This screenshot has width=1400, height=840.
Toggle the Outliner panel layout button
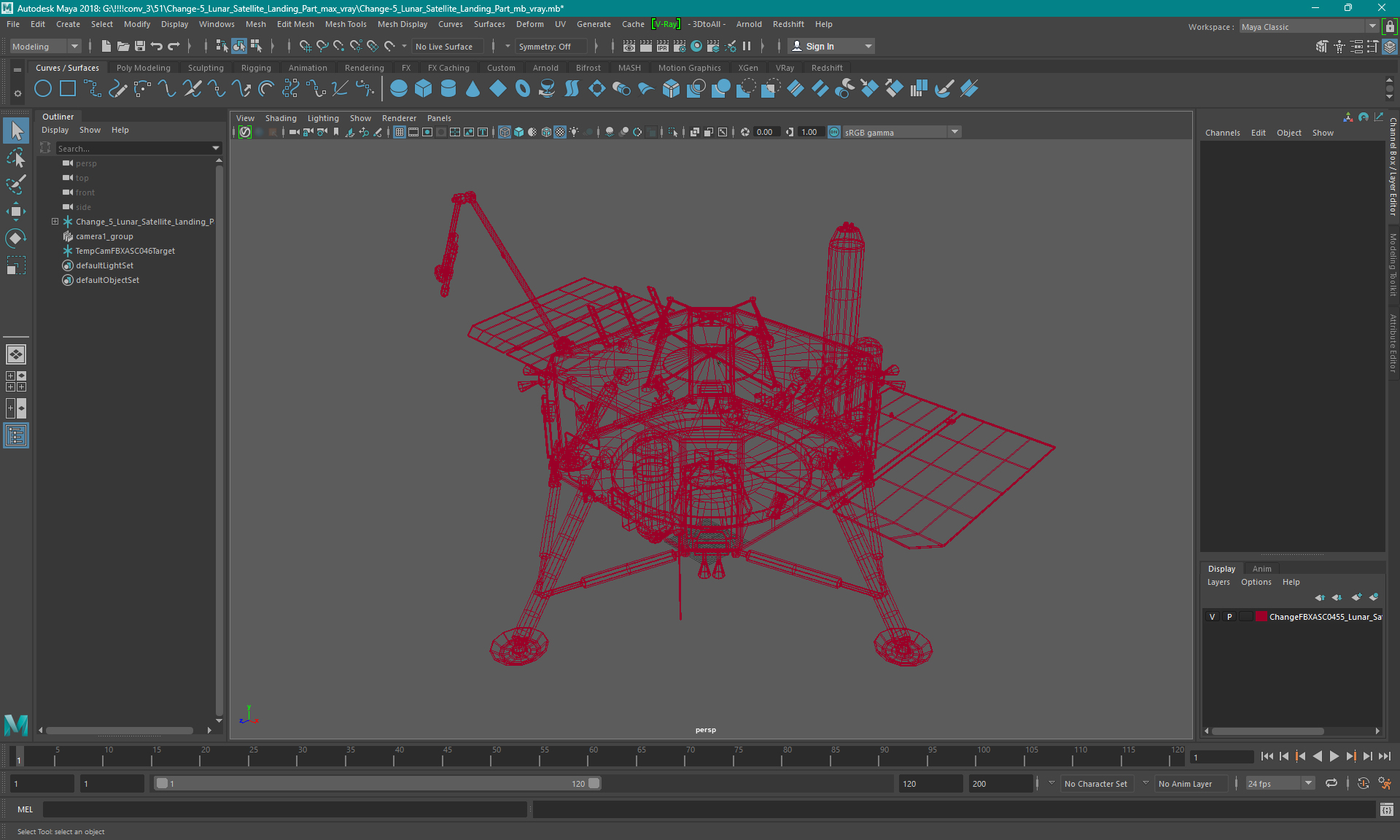[x=16, y=436]
